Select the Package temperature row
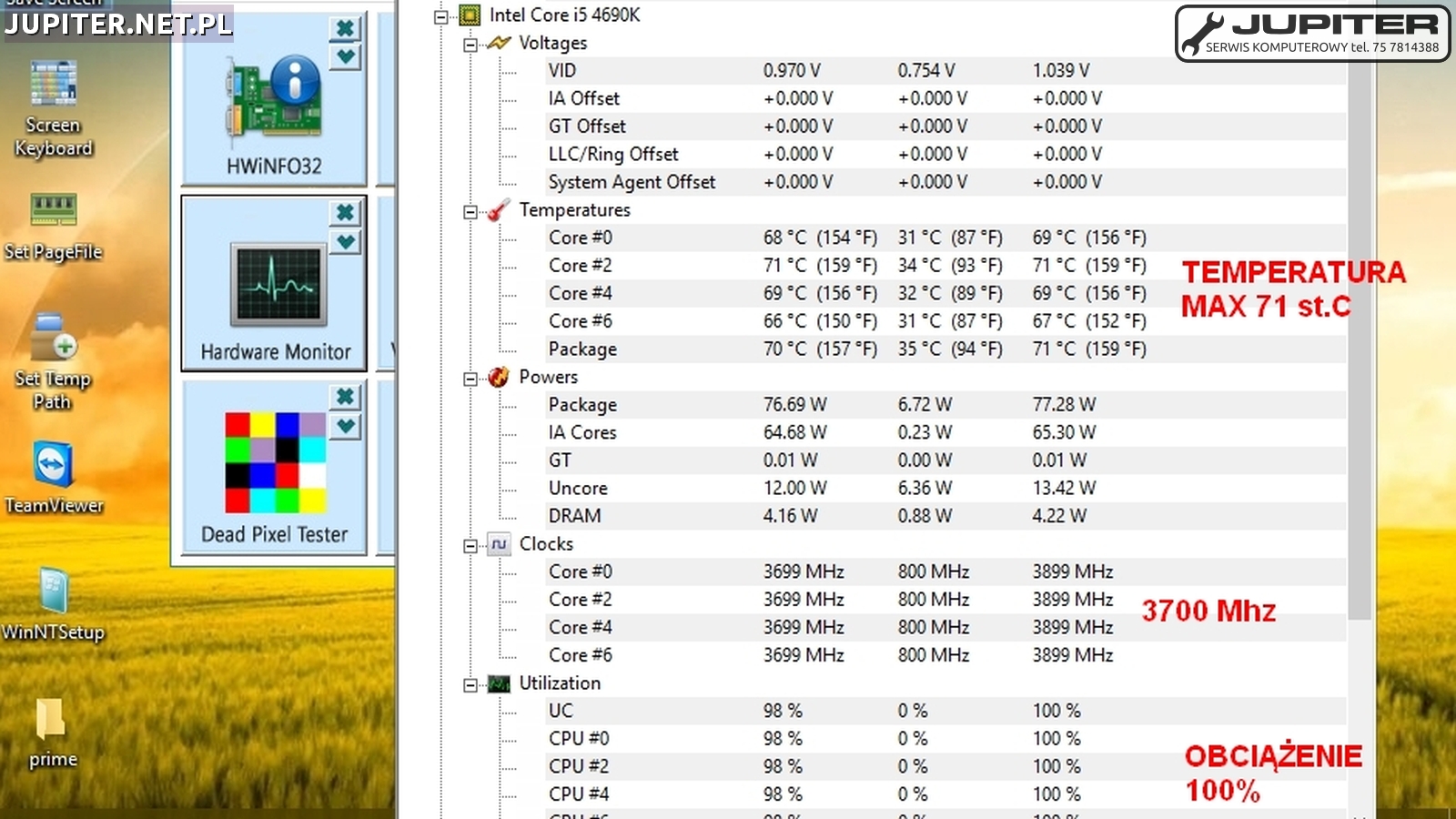 (x=945, y=349)
